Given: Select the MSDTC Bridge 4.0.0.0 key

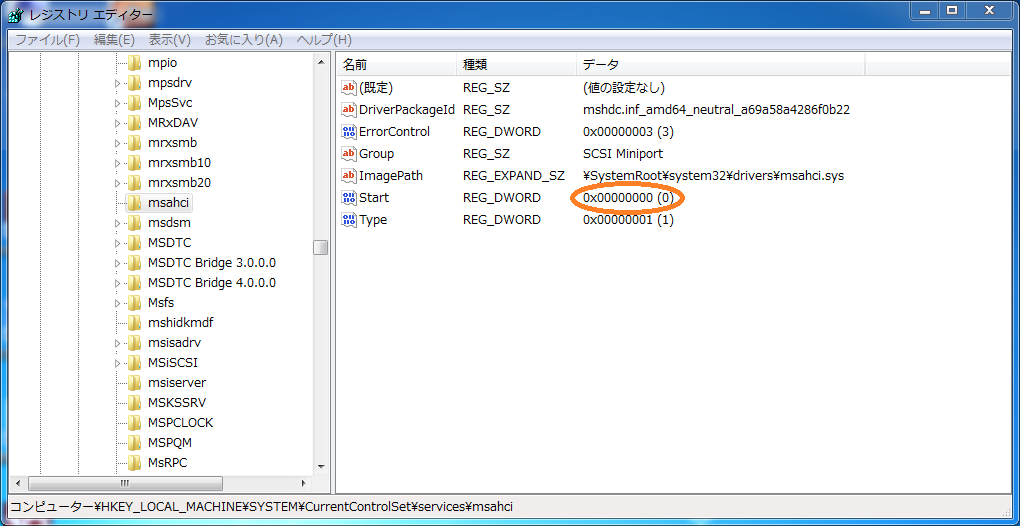Looking at the screenshot, I should pyautogui.click(x=211, y=283).
